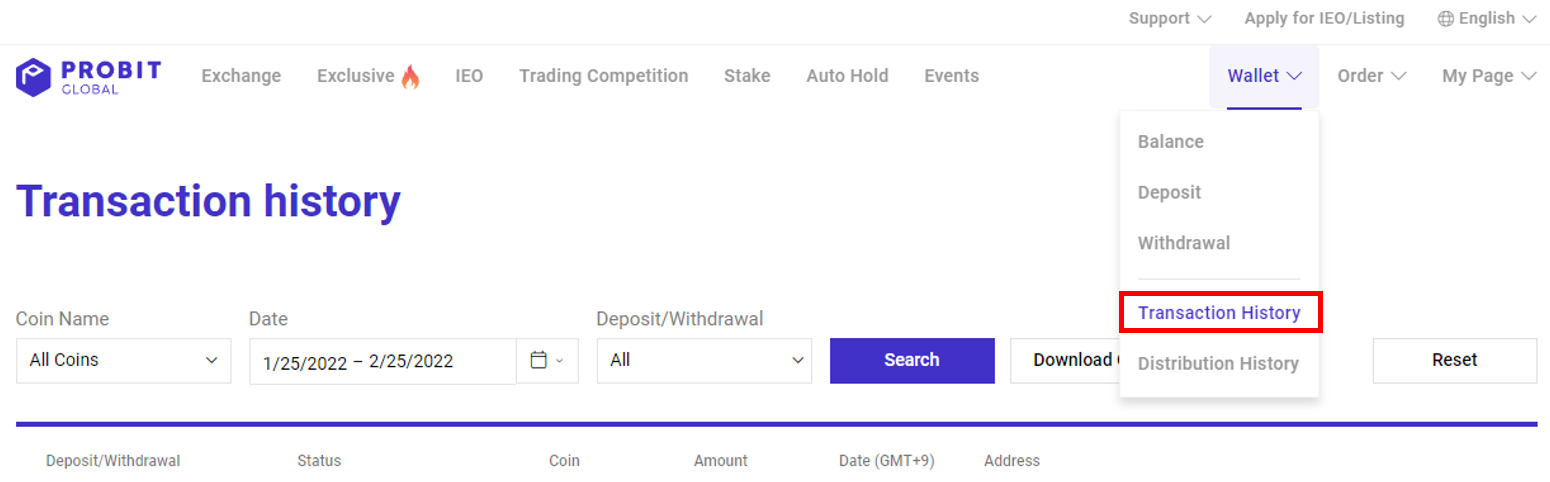Select Transaction History from Wallet menu
Screen dimensions: 1550x482
tap(1219, 313)
